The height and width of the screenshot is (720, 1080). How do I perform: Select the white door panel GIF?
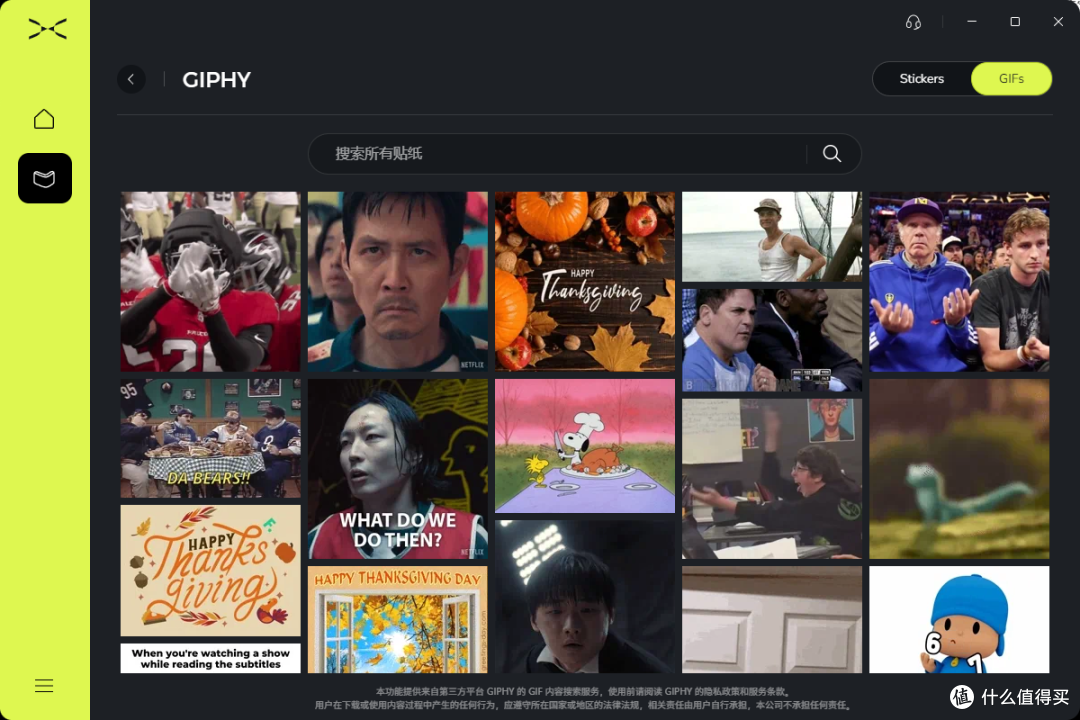(772, 619)
